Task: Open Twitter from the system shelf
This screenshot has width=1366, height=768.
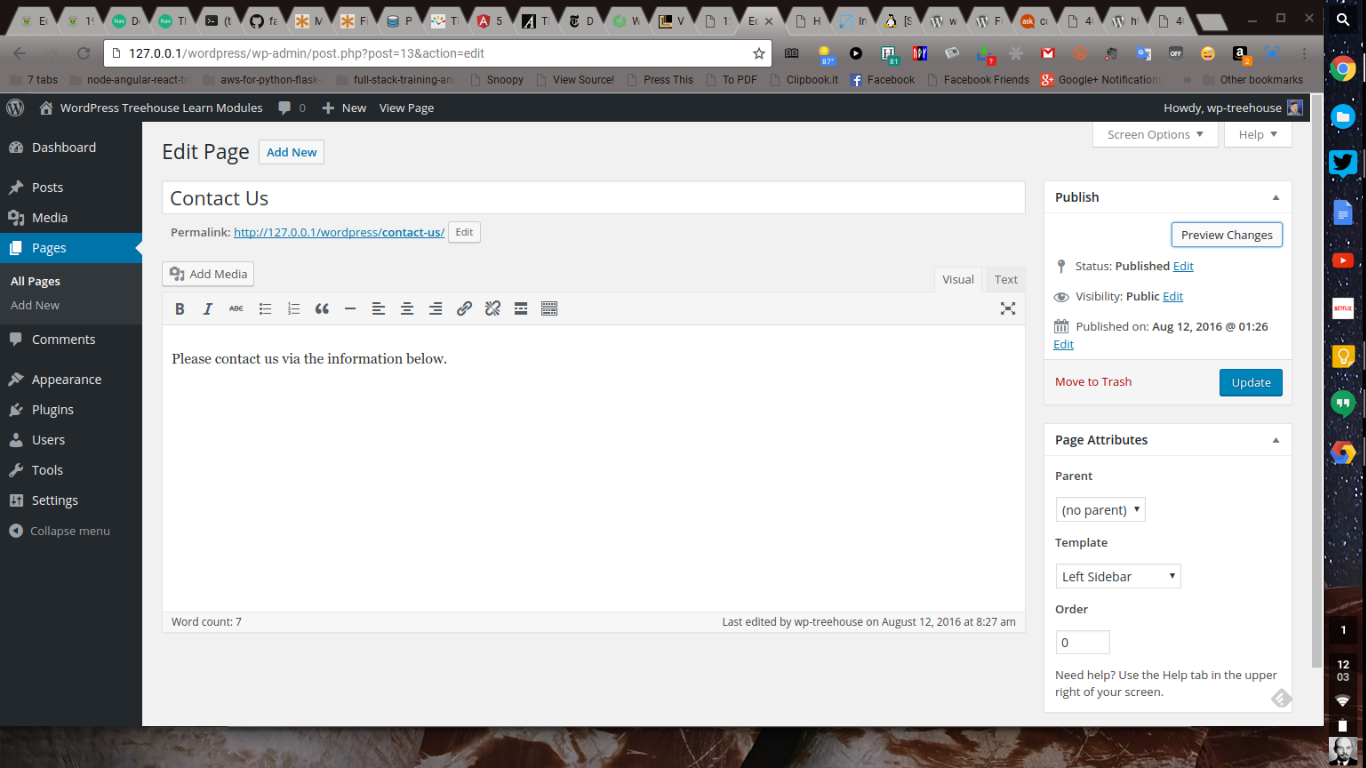Action: pyautogui.click(x=1343, y=163)
